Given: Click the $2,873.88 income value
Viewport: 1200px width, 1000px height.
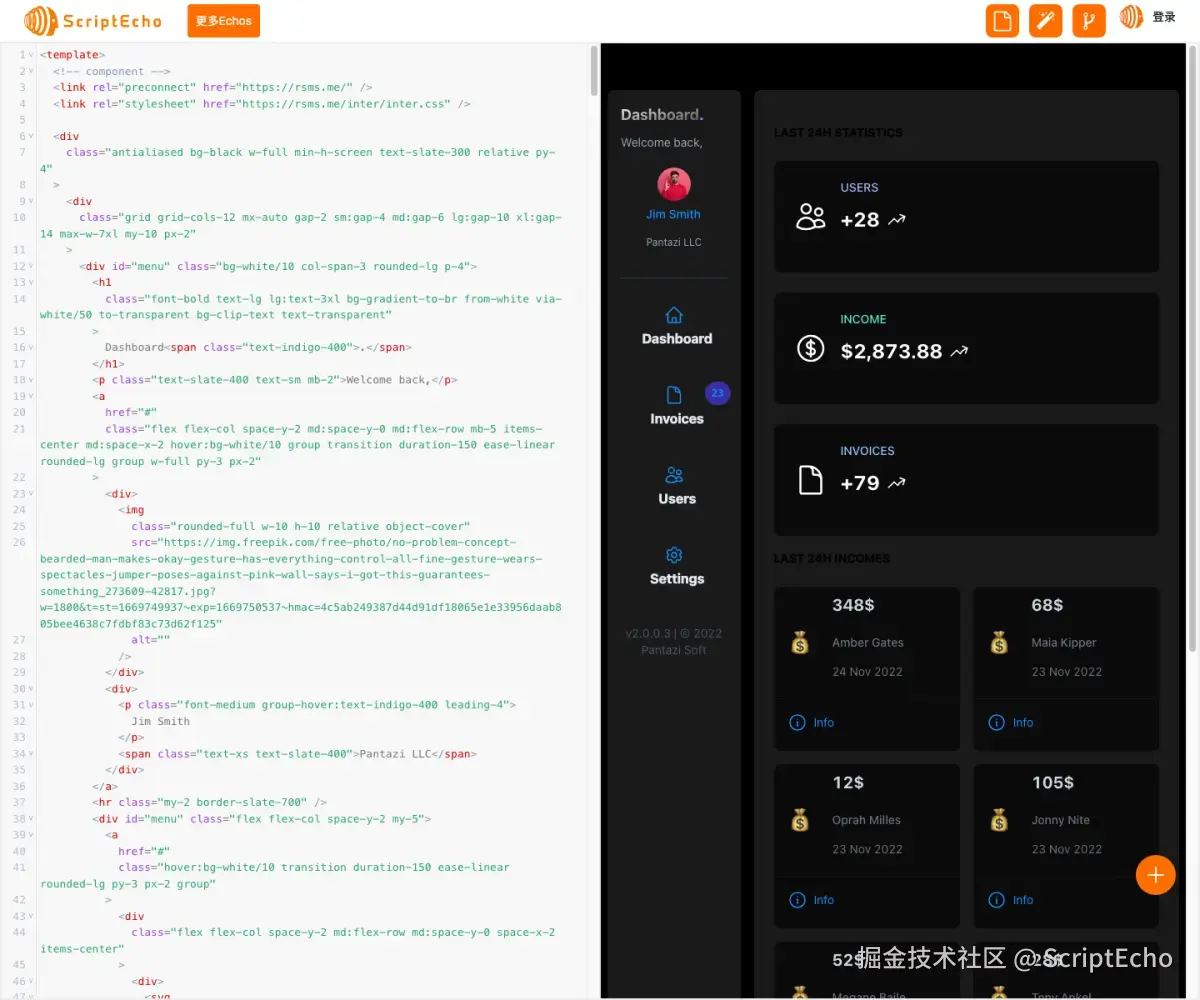Looking at the screenshot, I should (892, 352).
